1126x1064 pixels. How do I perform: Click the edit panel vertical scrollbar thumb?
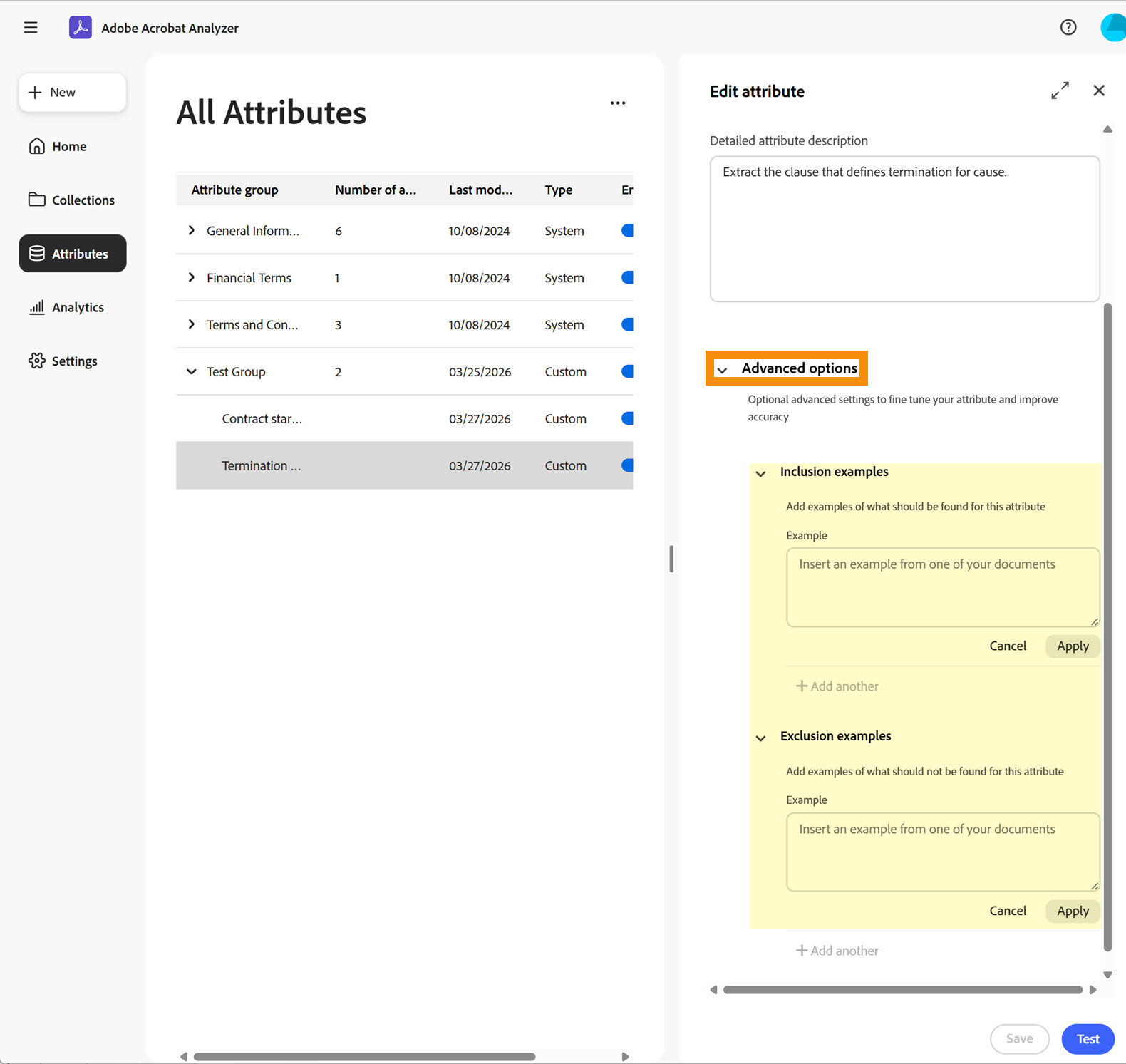[1107, 627]
